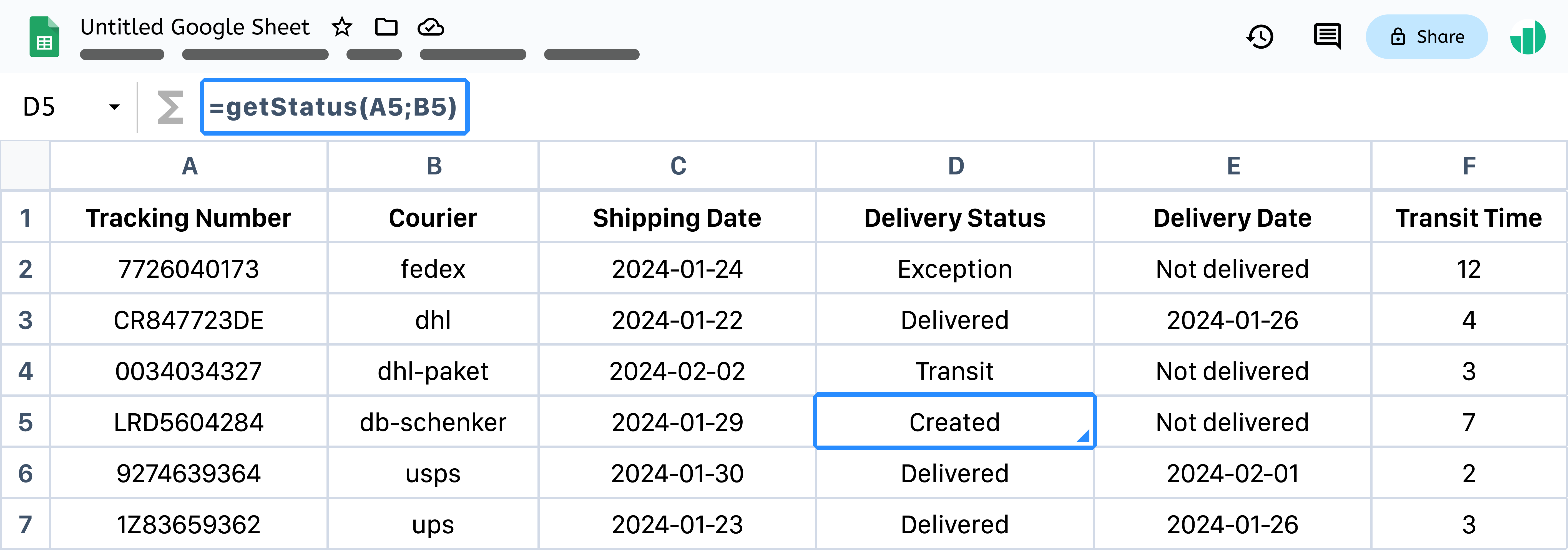Click the Share button
This screenshot has width=1568, height=550.
[x=1426, y=37]
